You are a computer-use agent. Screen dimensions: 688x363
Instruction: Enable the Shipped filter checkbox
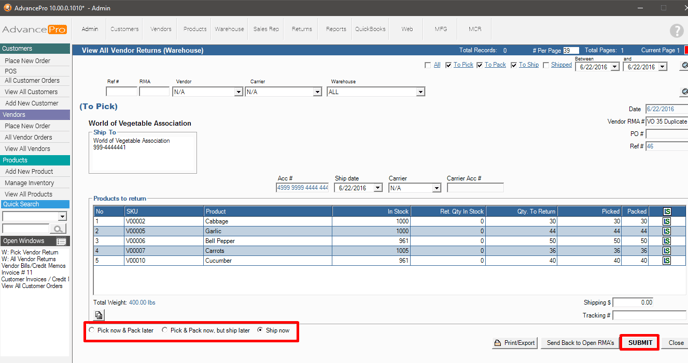click(x=546, y=65)
